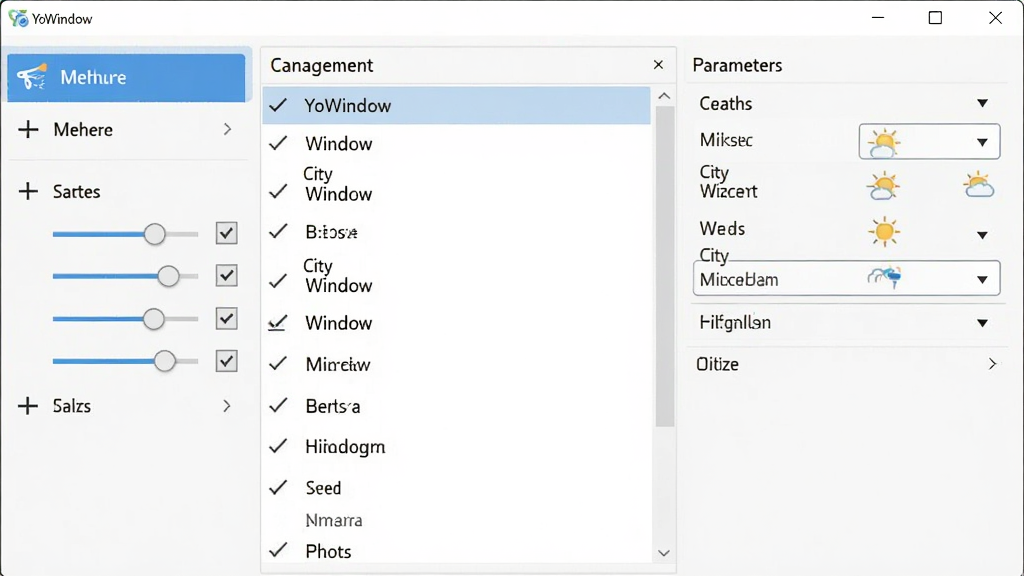Select the grayed Nmarra list entry

[334, 520]
